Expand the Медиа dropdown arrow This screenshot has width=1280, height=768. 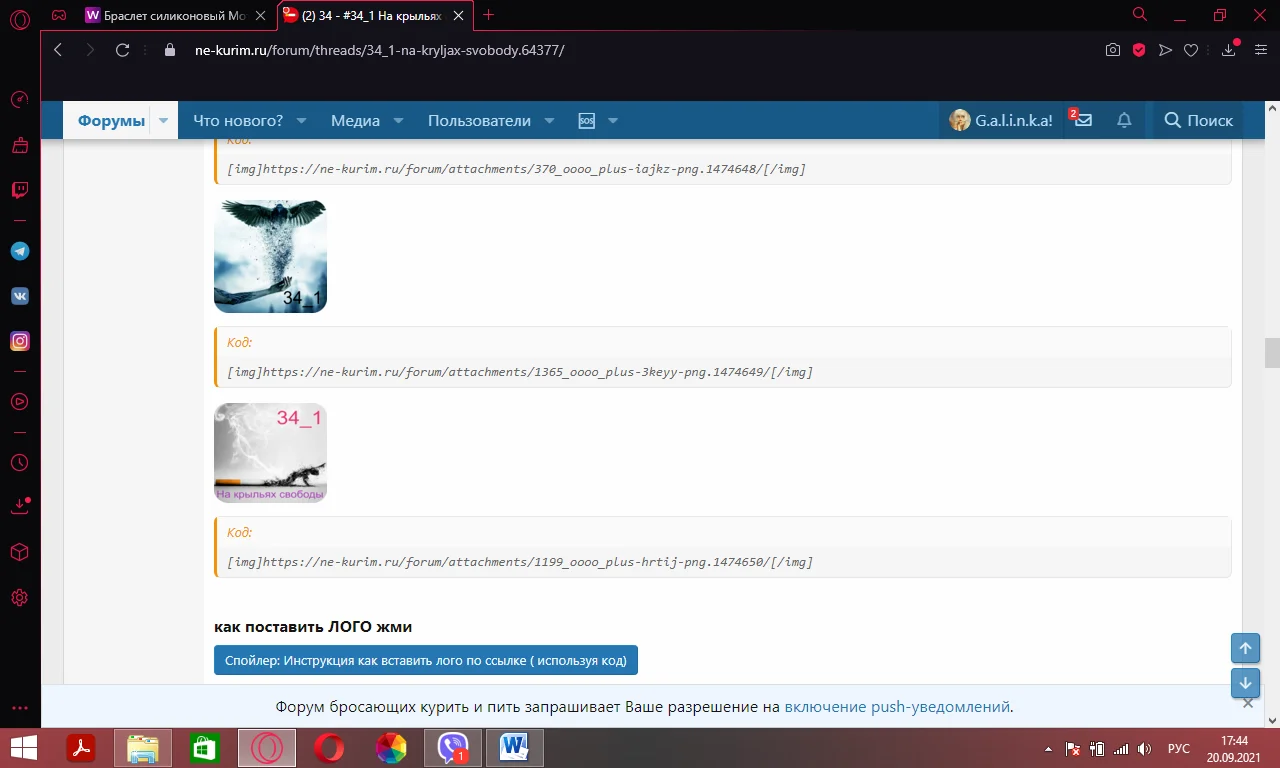tap(398, 121)
